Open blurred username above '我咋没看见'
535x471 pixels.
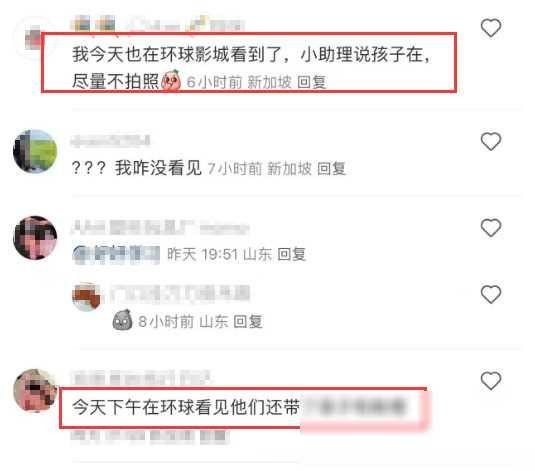(x=111, y=140)
